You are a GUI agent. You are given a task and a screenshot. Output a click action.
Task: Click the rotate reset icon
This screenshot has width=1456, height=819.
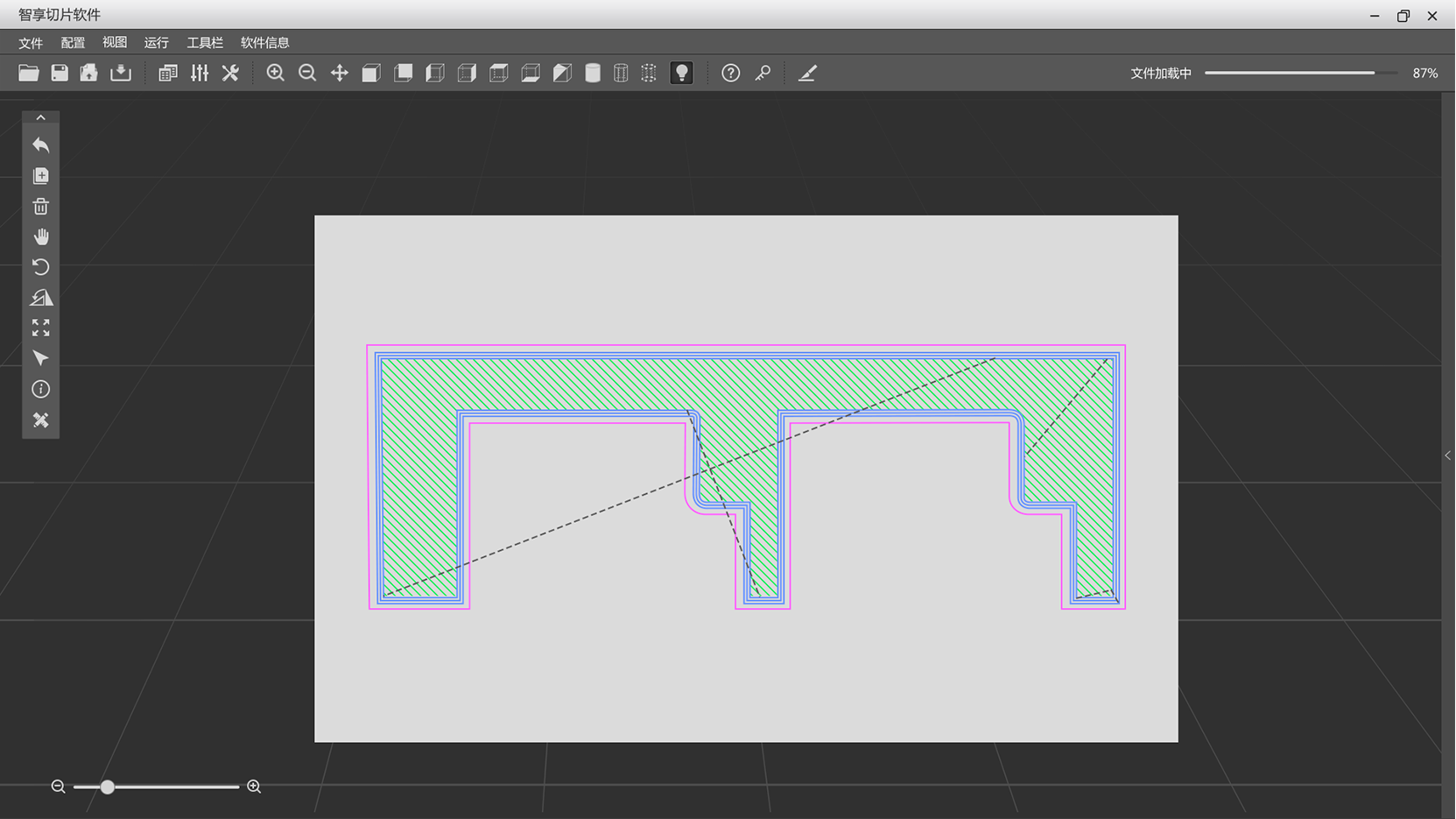(40, 267)
